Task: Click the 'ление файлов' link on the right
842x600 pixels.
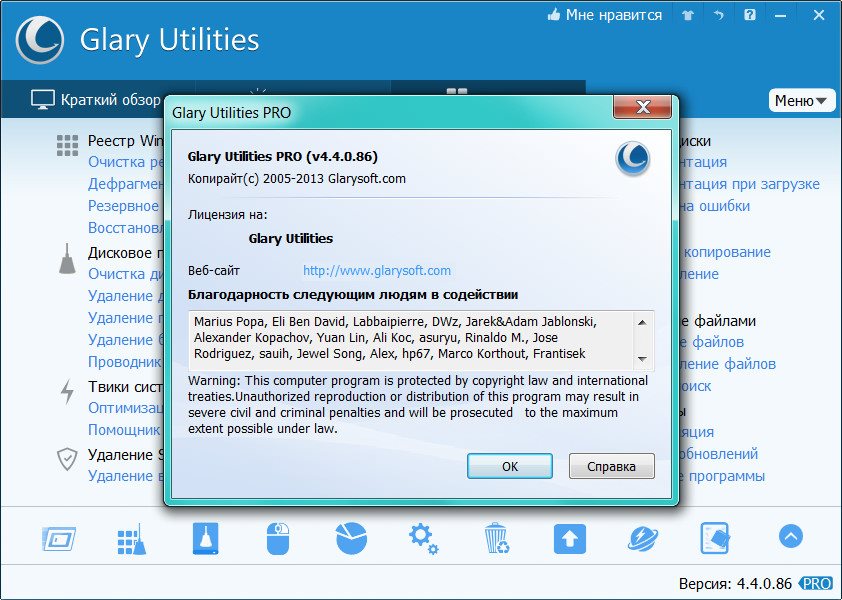Action: point(728,364)
